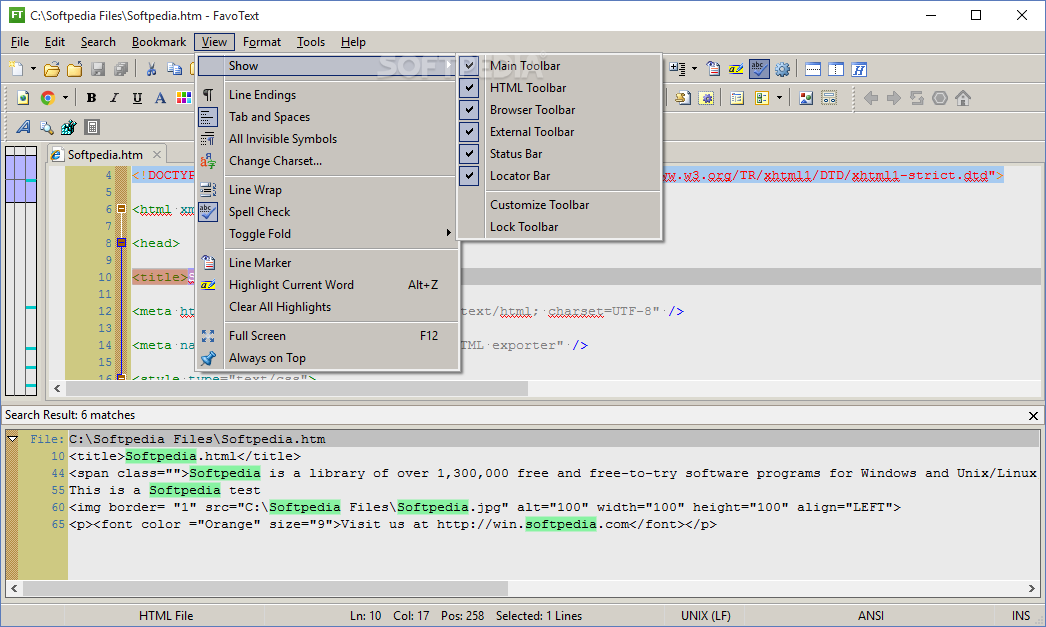Click the Save All icon

[x=121, y=69]
